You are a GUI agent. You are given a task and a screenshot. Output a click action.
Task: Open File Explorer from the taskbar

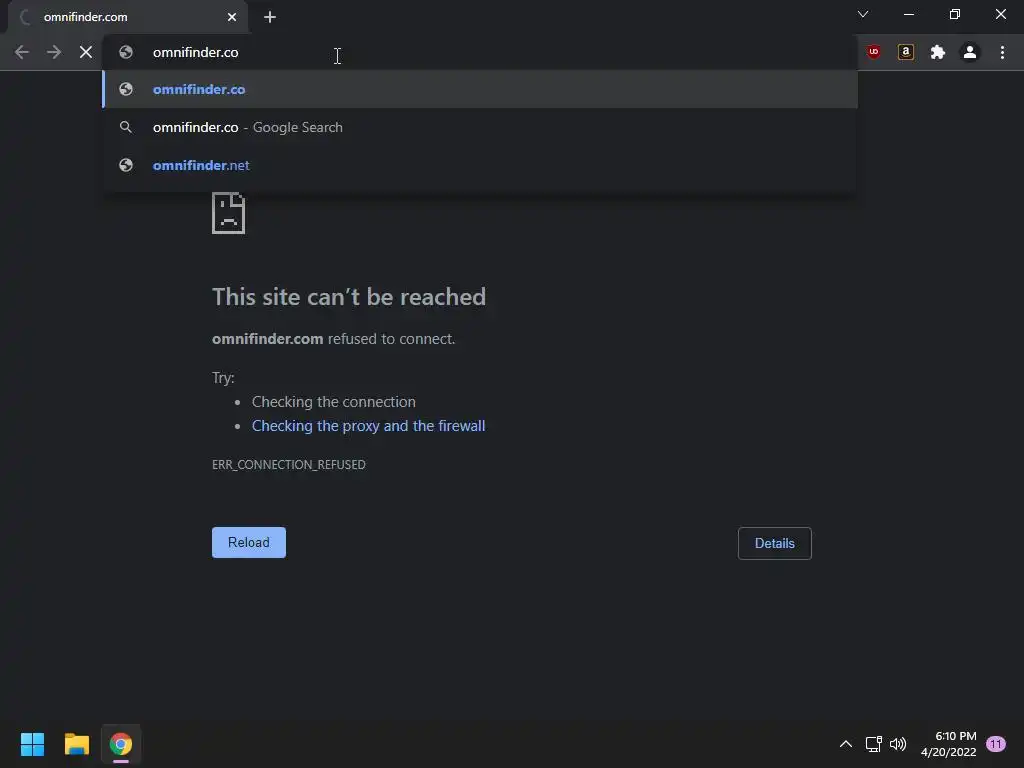(76, 744)
